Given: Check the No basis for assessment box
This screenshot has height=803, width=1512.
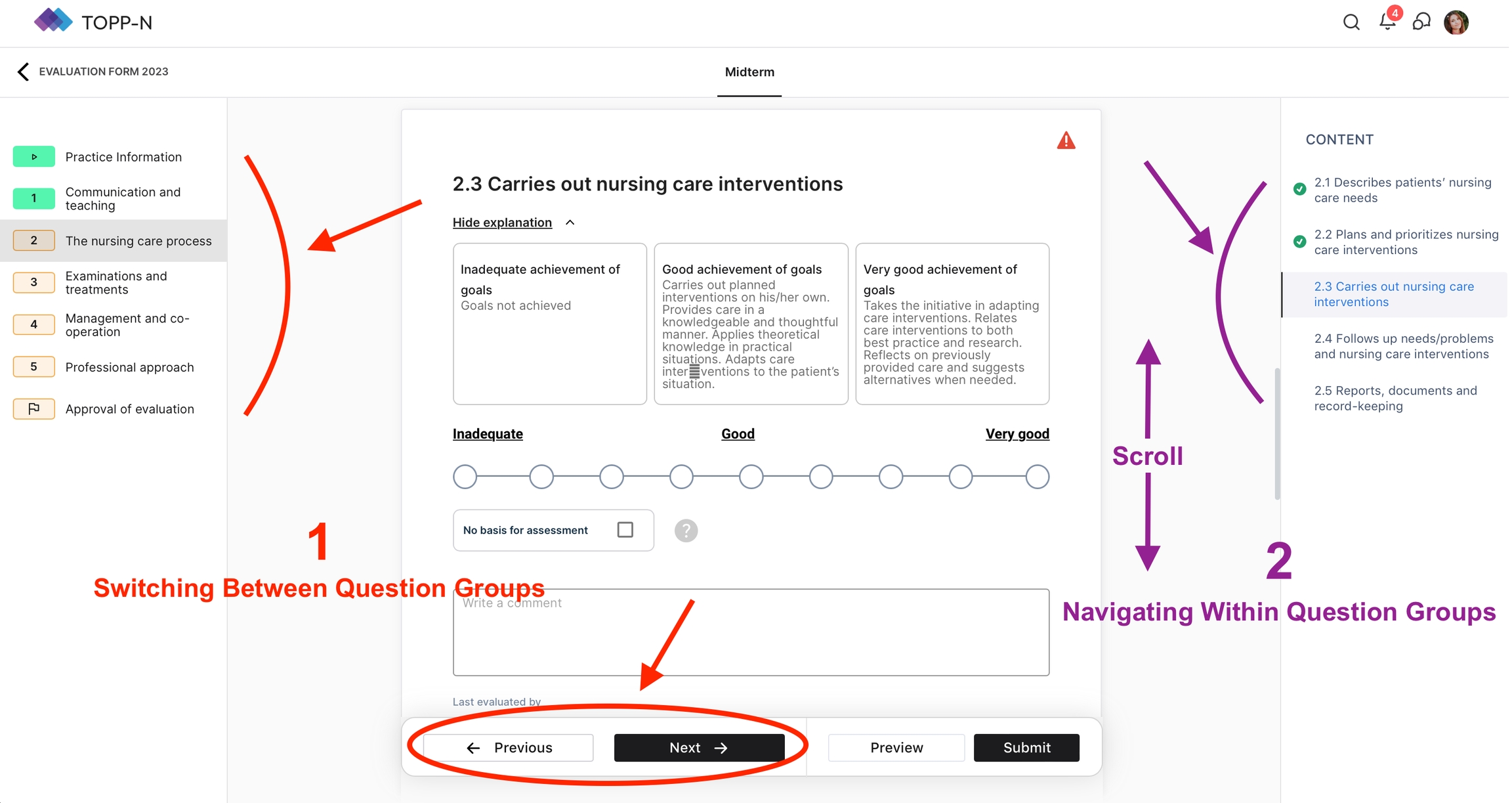Looking at the screenshot, I should 625,530.
